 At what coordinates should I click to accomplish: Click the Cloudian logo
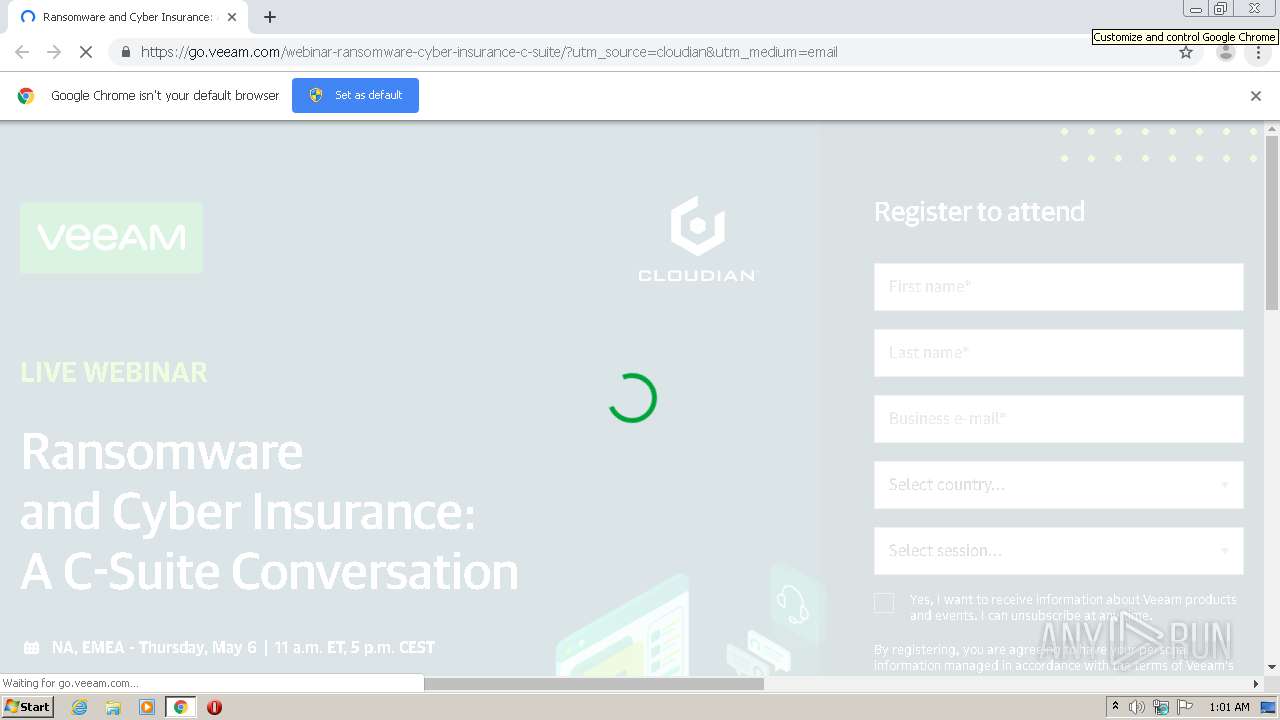pyautogui.click(x=697, y=239)
